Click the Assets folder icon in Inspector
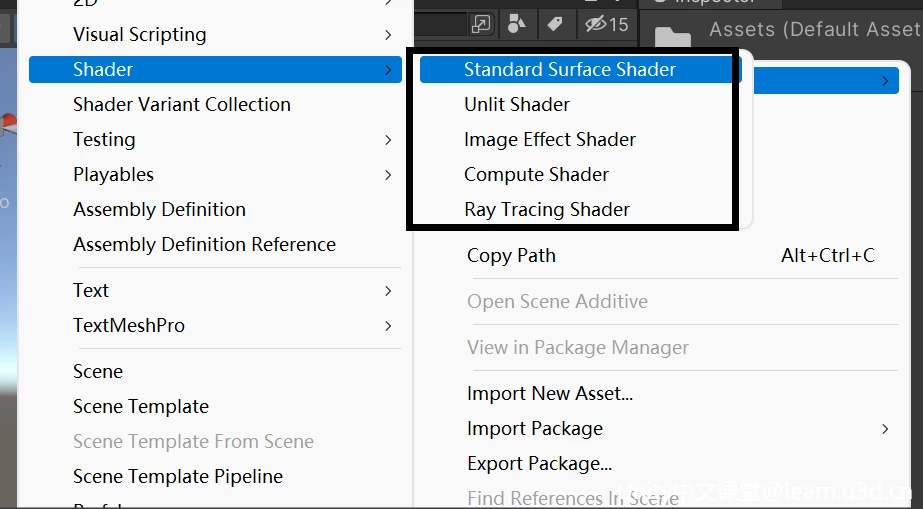Screen dimensions: 923x509 (x=673, y=37)
